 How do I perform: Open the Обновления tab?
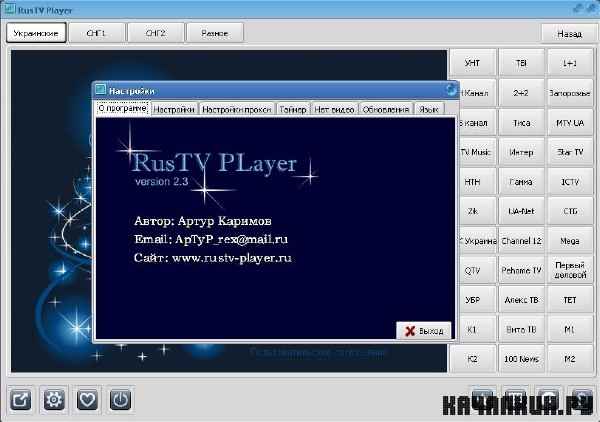tap(386, 109)
